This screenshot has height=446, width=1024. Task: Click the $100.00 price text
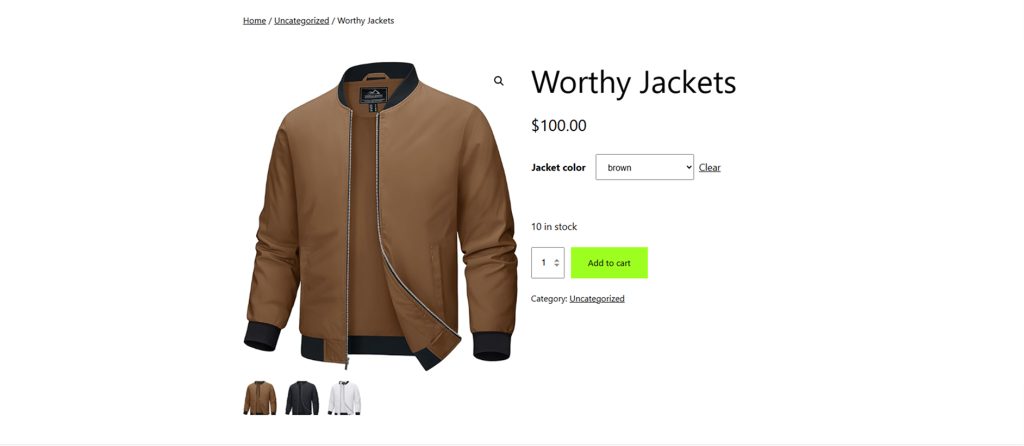coord(559,125)
